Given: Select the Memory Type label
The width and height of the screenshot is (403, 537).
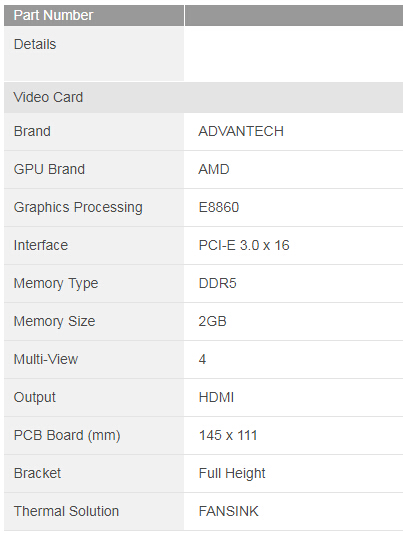Looking at the screenshot, I should tap(56, 284).
